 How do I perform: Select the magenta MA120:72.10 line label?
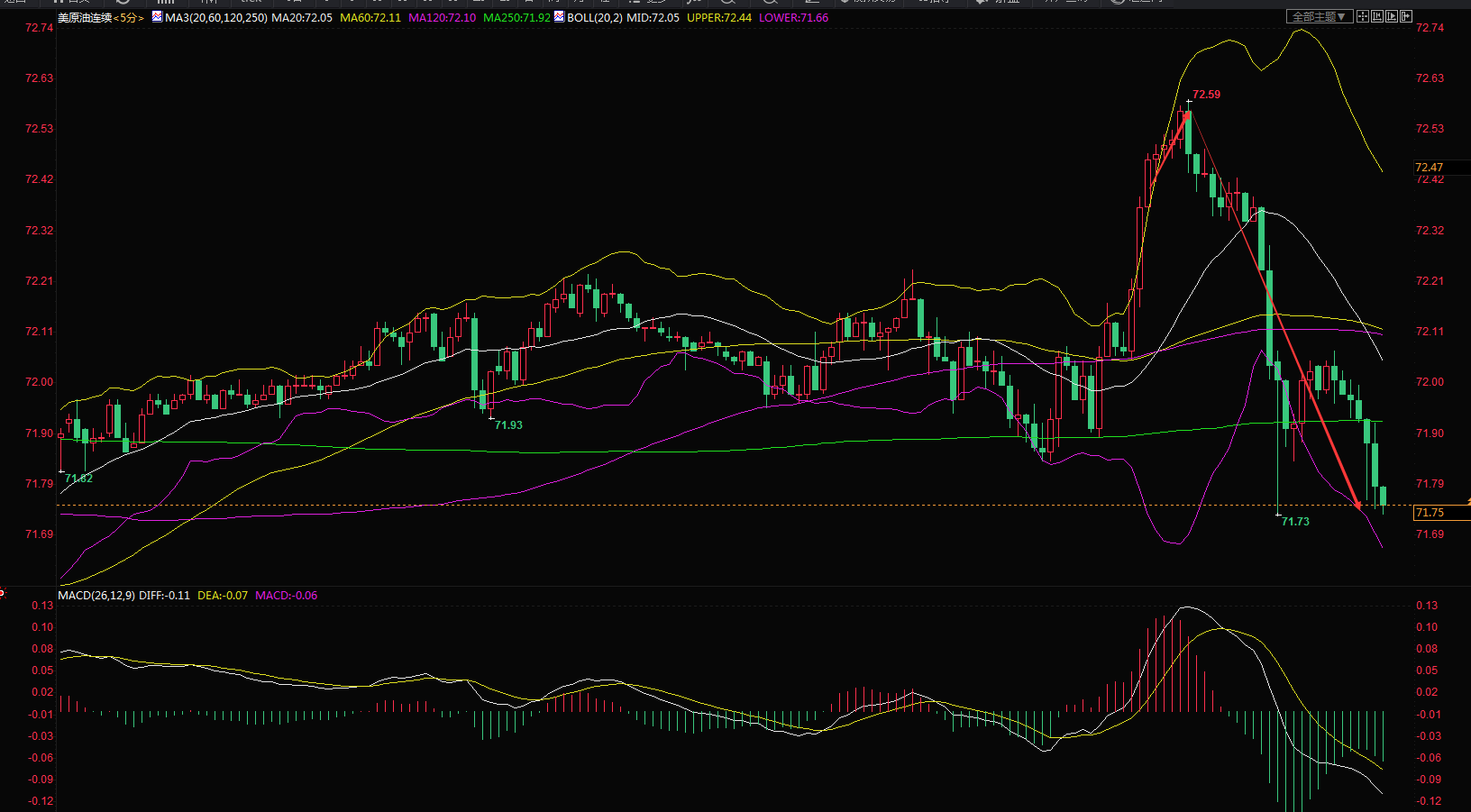(x=442, y=17)
